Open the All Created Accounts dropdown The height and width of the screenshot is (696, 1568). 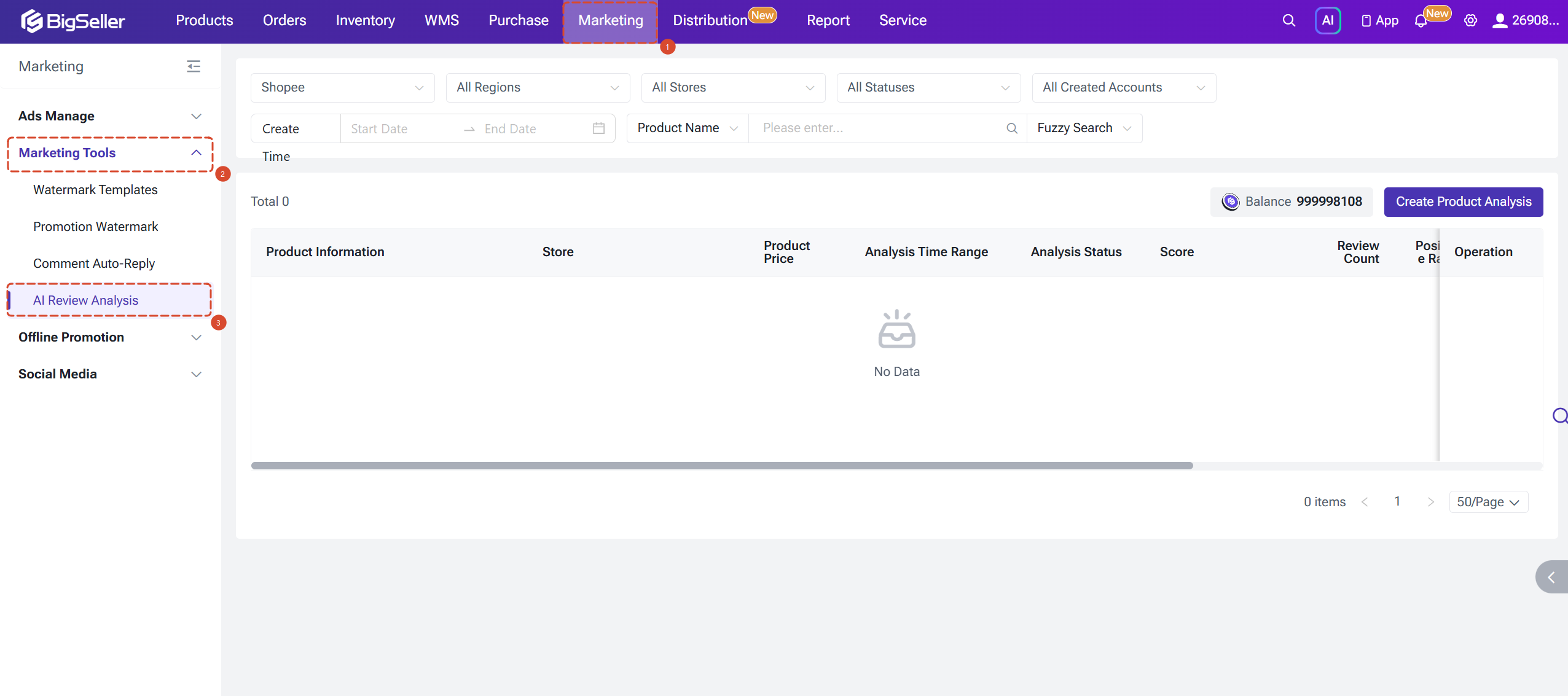coord(1124,87)
